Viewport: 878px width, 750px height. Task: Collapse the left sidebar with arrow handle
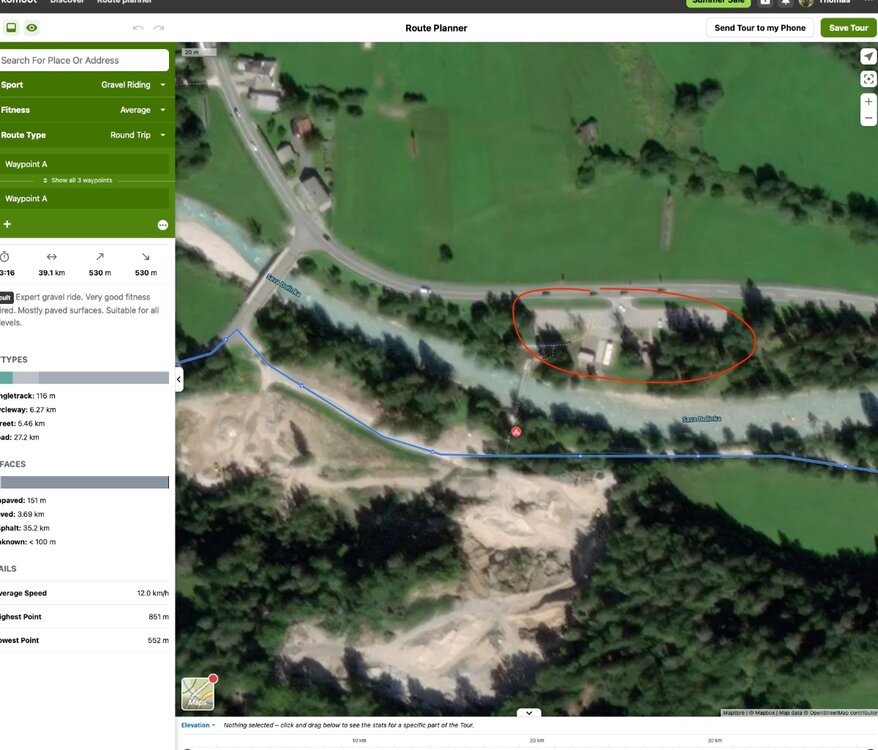[180, 379]
